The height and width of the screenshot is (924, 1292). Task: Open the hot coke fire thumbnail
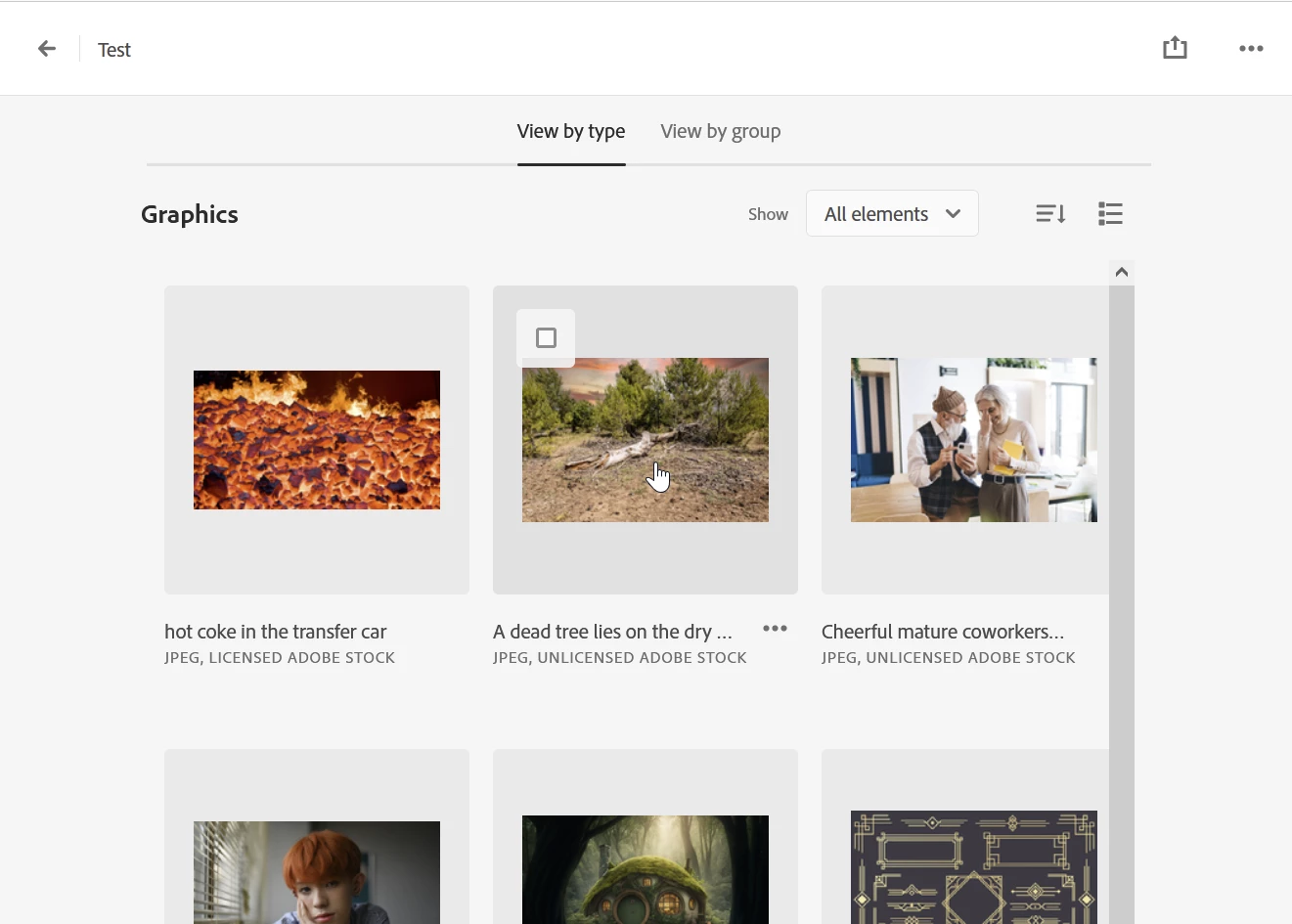pyautogui.click(x=317, y=440)
